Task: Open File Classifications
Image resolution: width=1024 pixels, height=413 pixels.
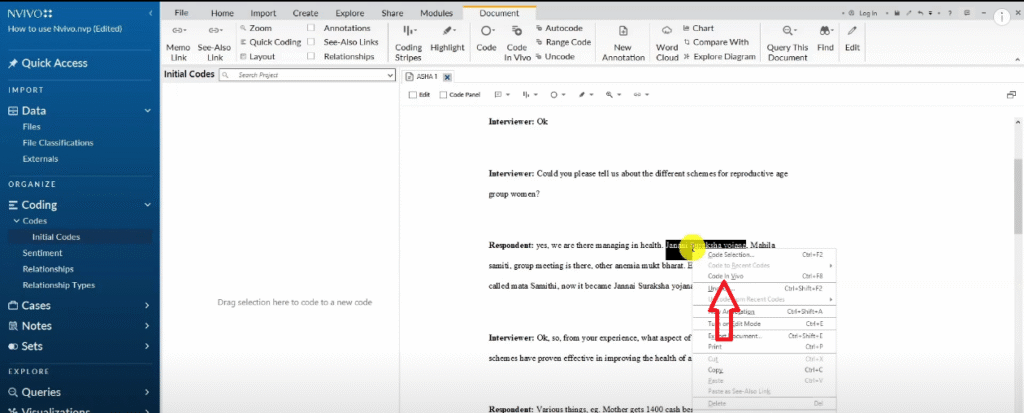Action: [57, 142]
